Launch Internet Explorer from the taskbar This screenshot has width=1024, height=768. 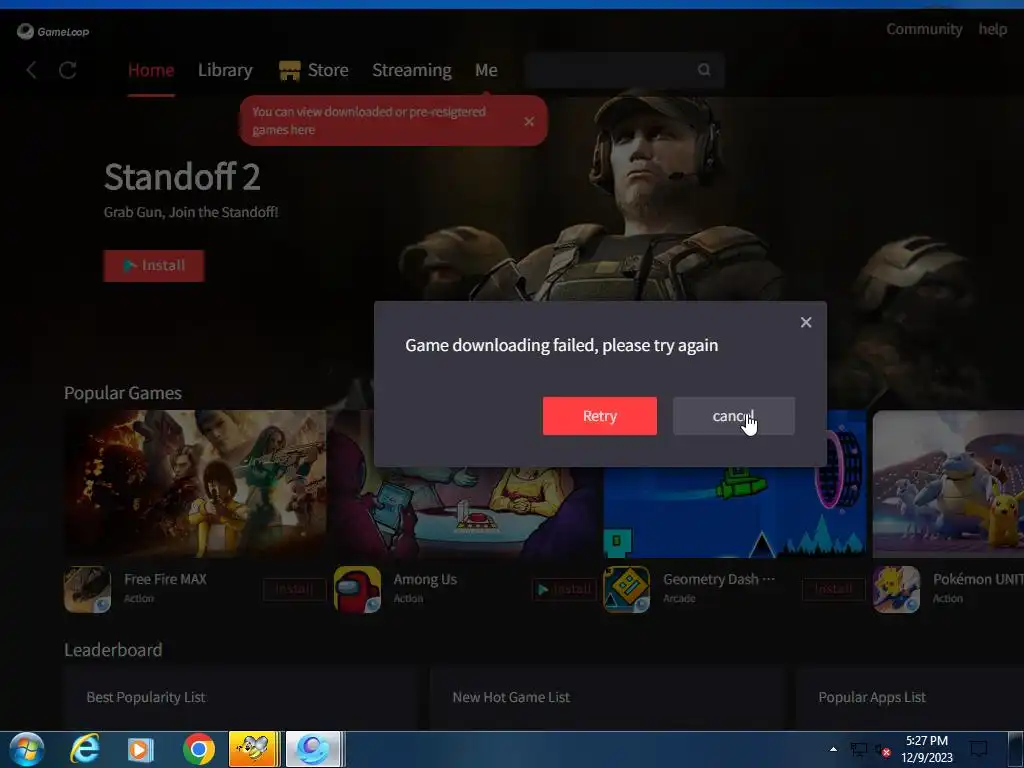pyautogui.click(x=85, y=749)
